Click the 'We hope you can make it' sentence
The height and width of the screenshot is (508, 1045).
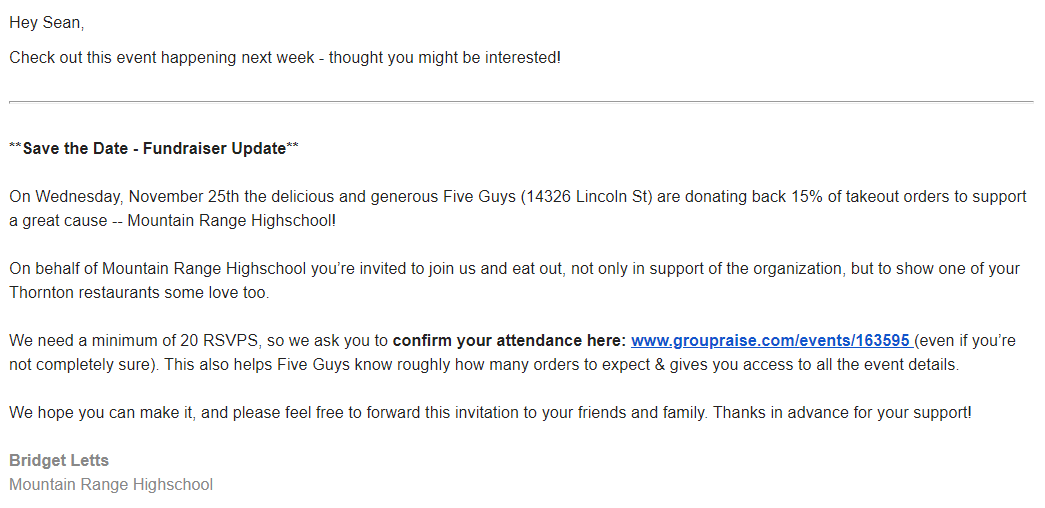102,413
